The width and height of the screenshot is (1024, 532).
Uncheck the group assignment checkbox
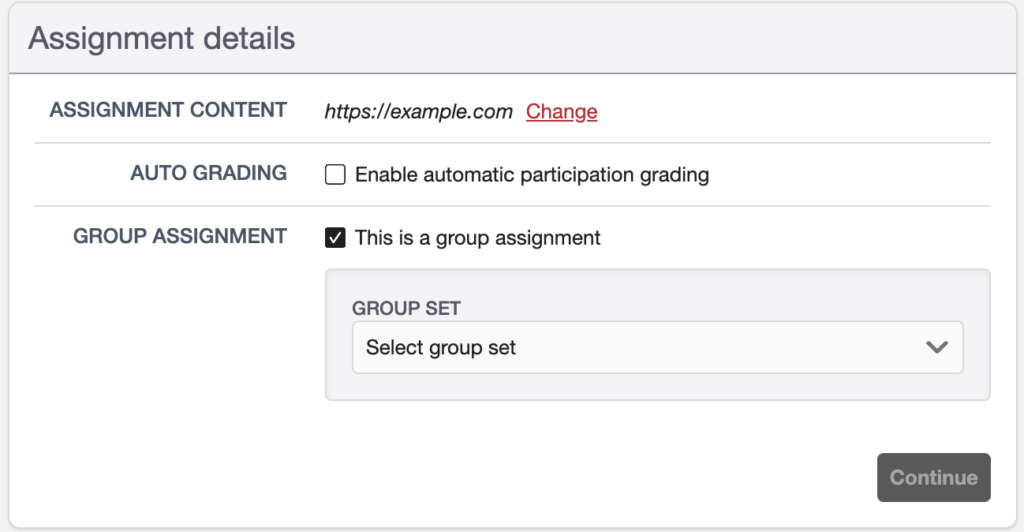[x=335, y=238]
